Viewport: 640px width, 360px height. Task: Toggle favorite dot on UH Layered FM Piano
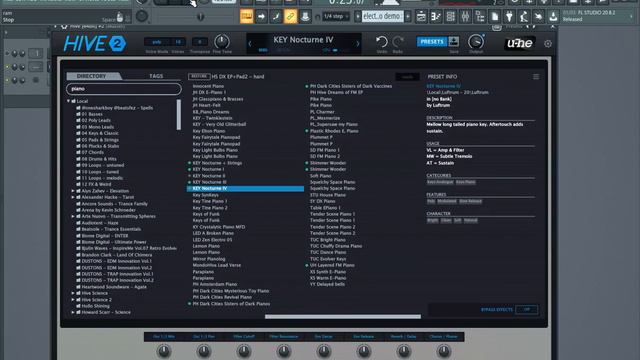tap(307, 265)
